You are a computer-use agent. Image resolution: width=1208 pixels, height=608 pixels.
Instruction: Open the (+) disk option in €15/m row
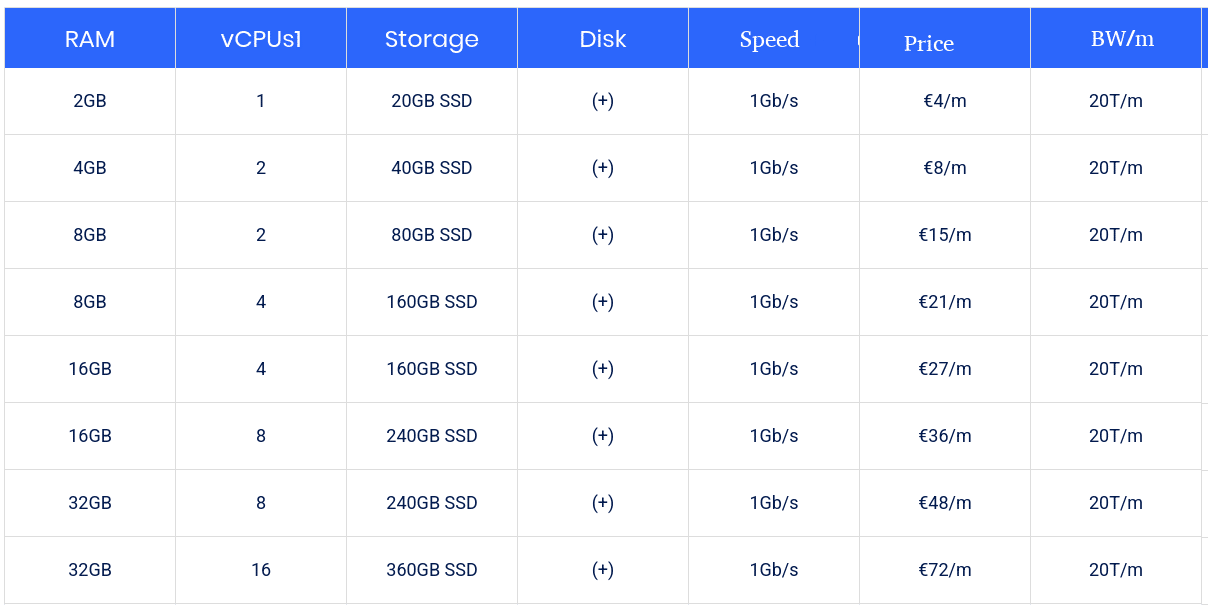point(602,235)
